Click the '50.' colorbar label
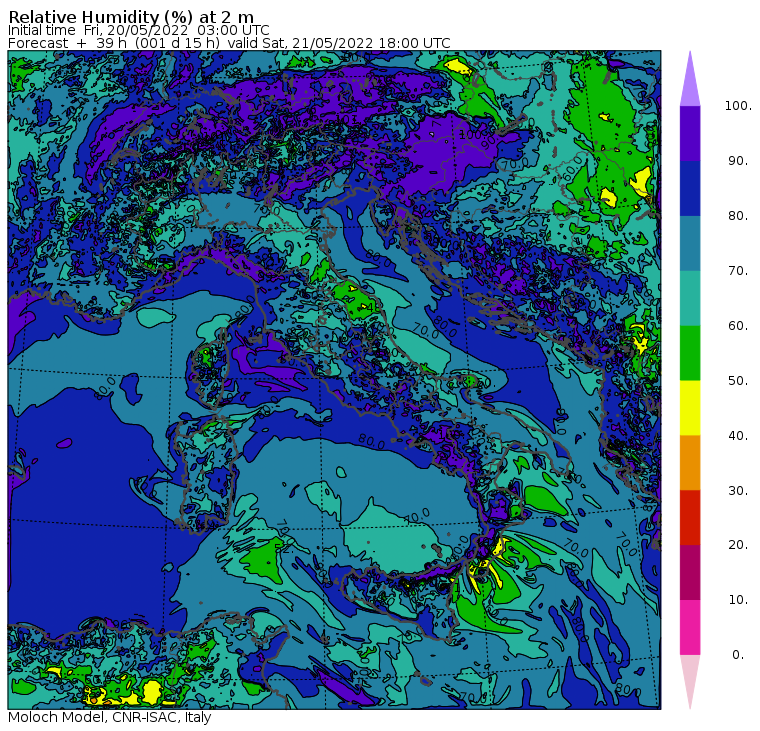The image size is (760, 731). [738, 381]
